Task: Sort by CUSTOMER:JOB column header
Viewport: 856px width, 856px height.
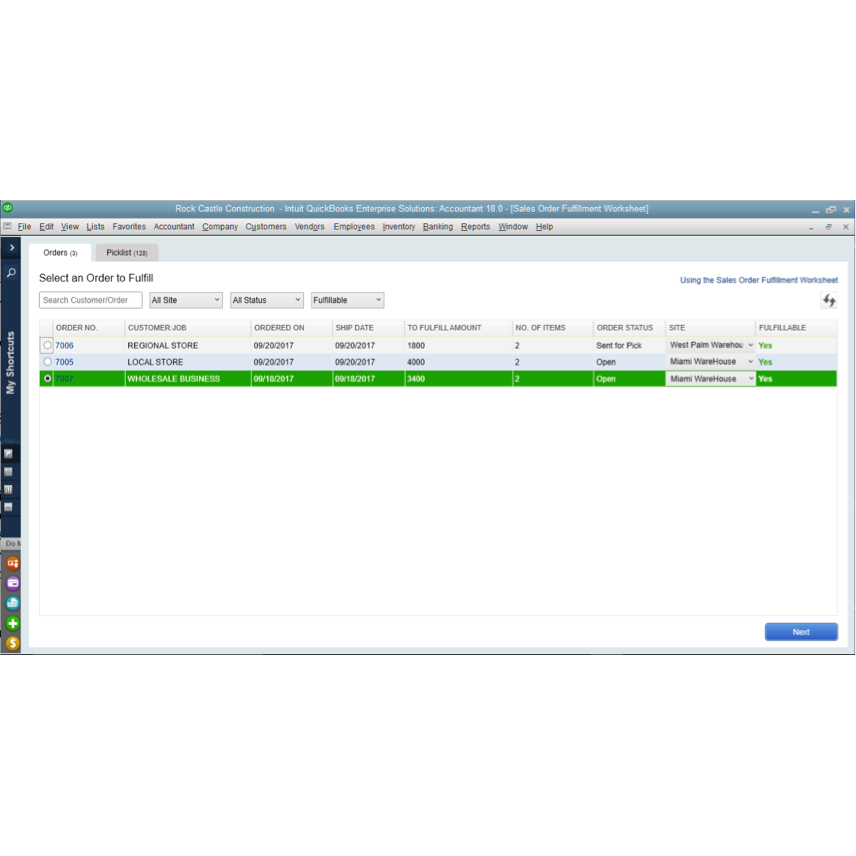Action: pos(187,328)
